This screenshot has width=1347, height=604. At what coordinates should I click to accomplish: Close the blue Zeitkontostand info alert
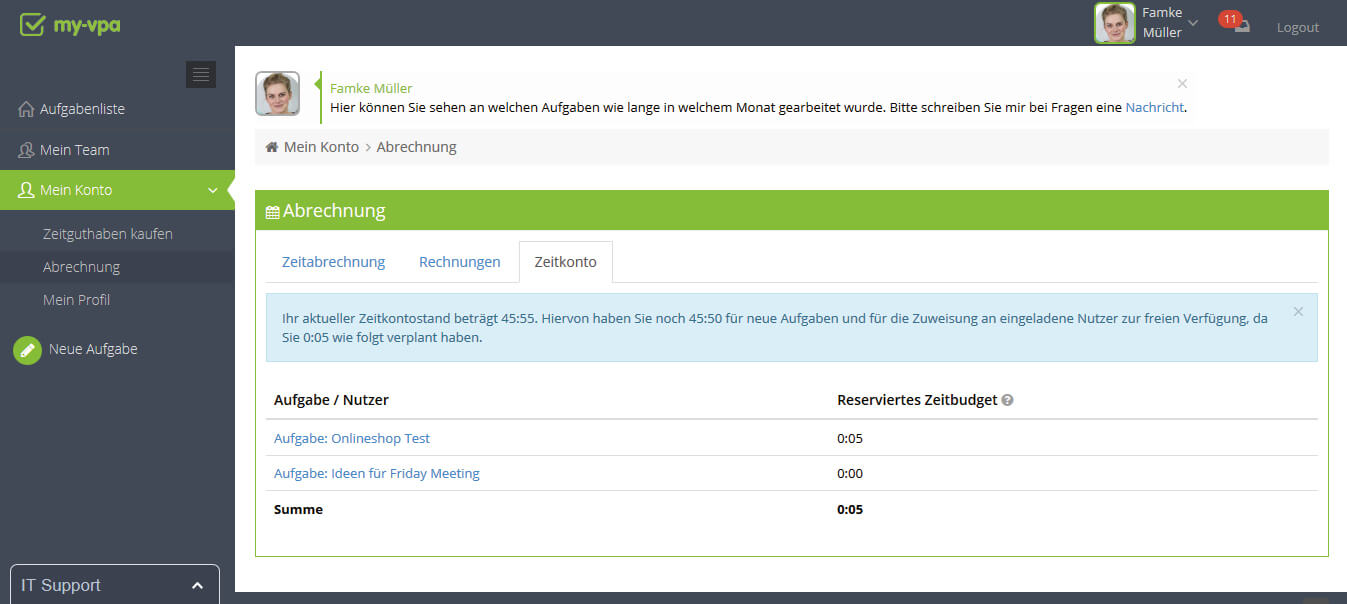pyautogui.click(x=1298, y=312)
